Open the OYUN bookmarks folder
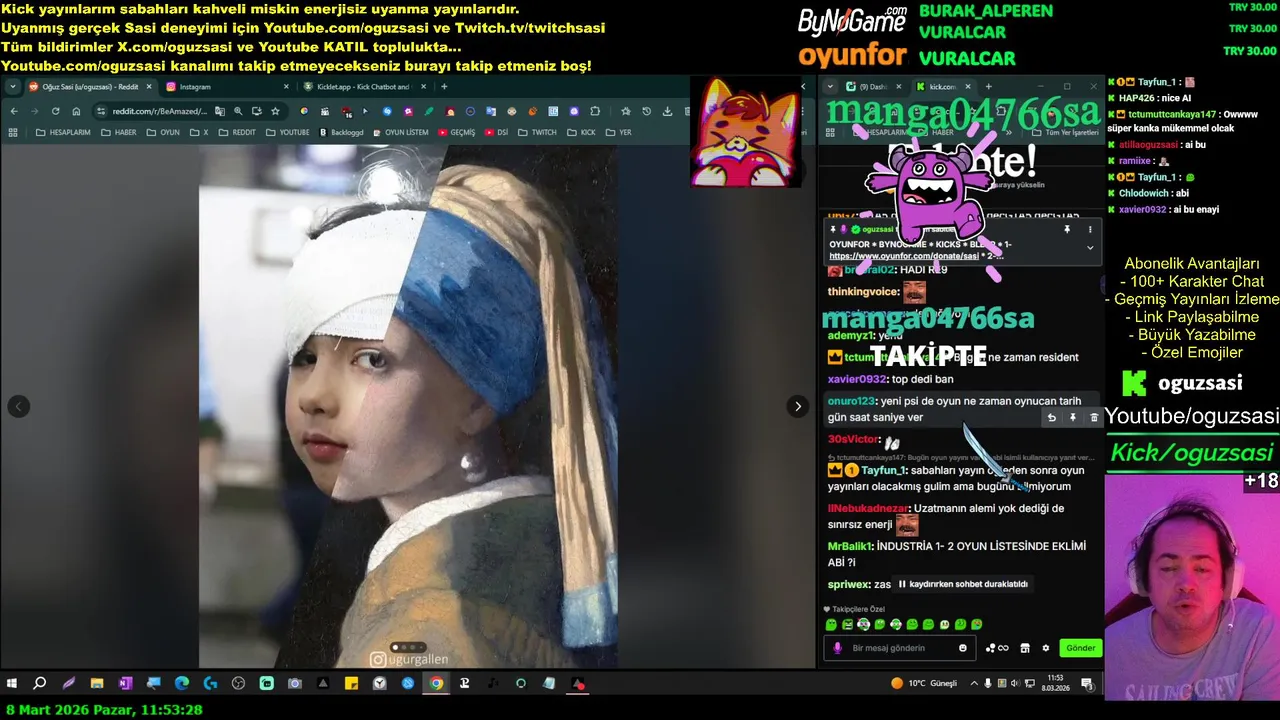 click(x=163, y=132)
